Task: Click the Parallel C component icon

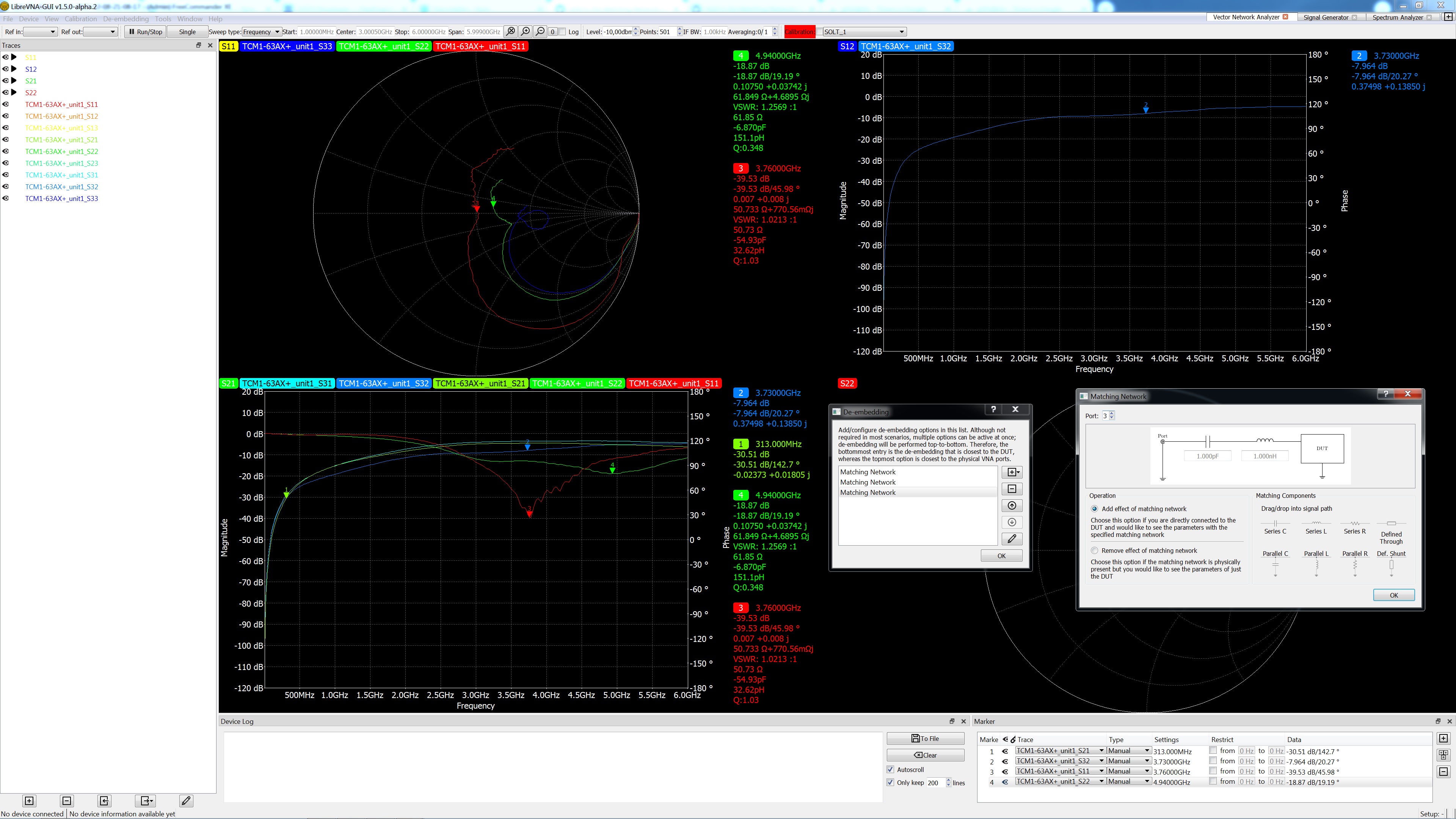Action: 1275,565
